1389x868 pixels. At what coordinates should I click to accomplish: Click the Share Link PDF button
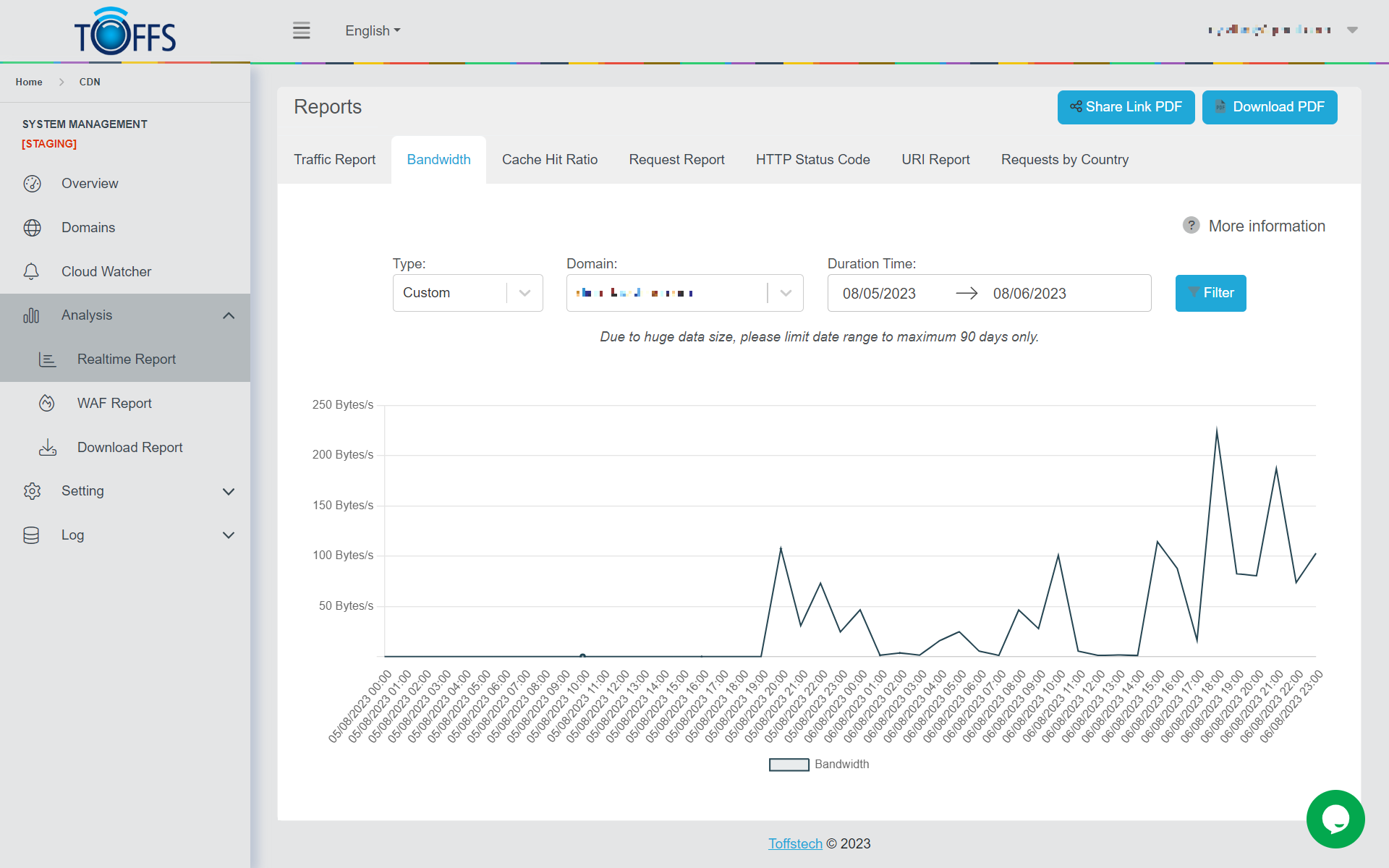point(1126,107)
